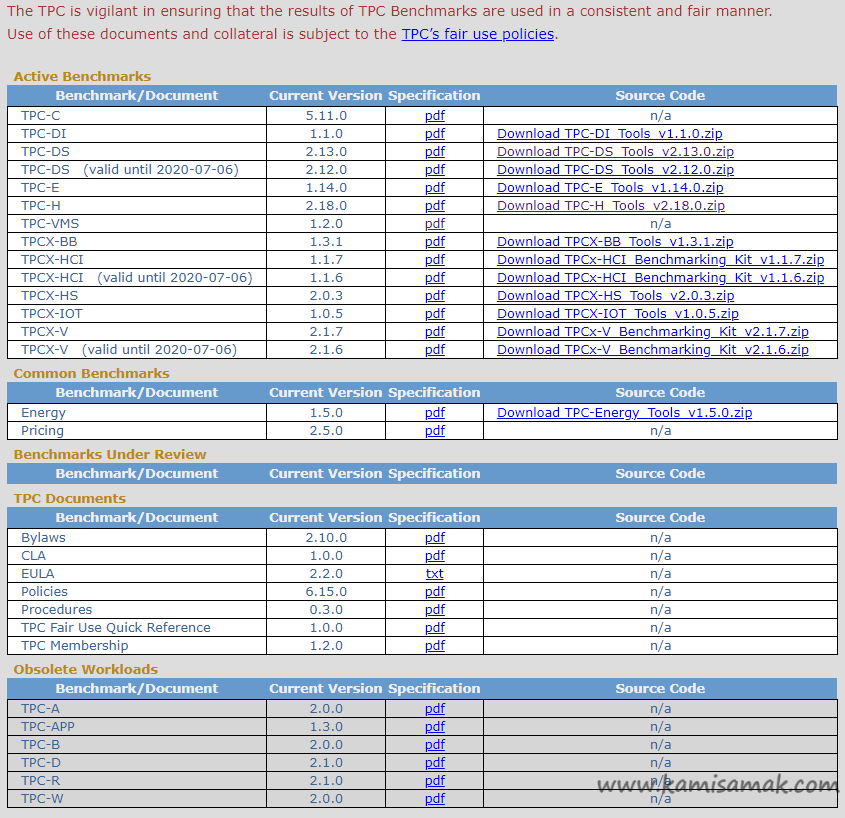
Task: Download TPCX-BB_Tools_v1.3.1.zip
Action: coord(615,241)
